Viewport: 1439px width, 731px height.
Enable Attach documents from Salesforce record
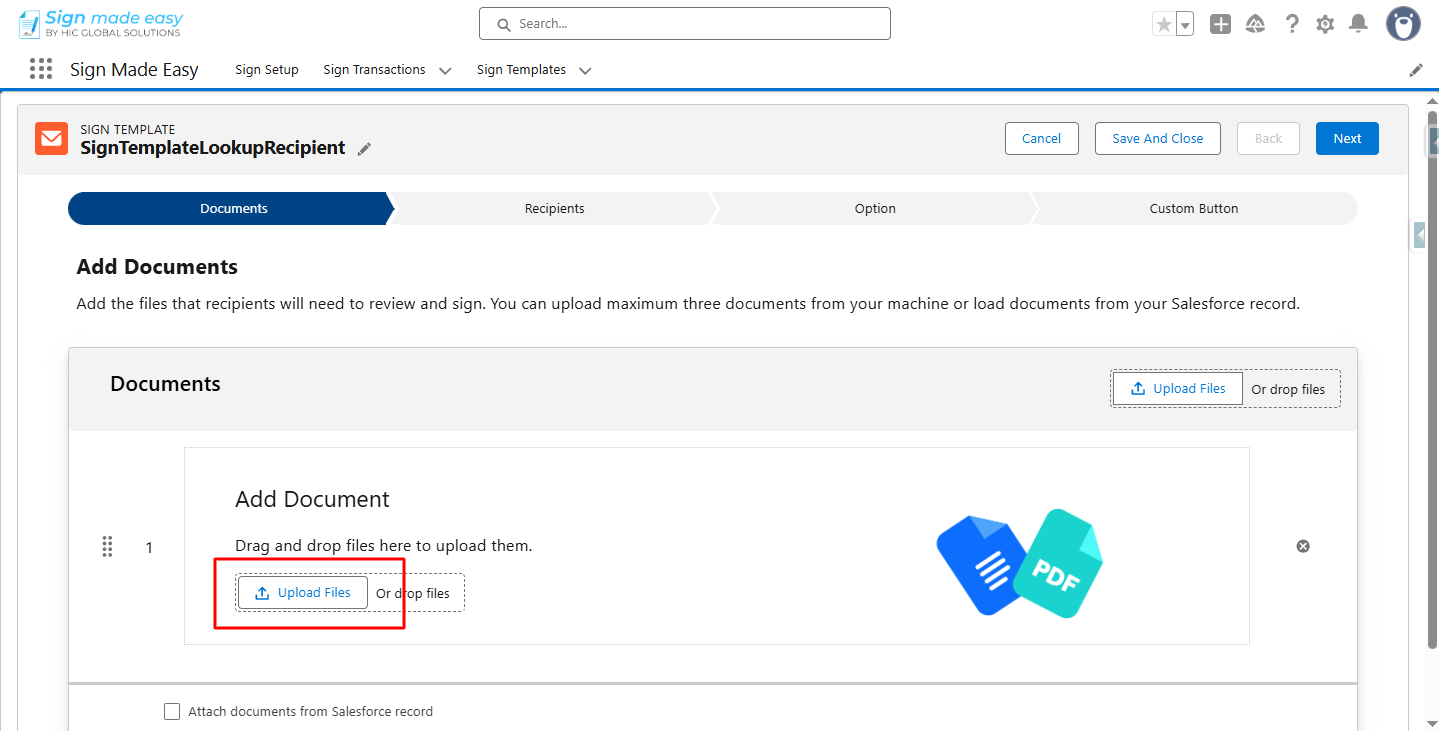click(x=172, y=712)
